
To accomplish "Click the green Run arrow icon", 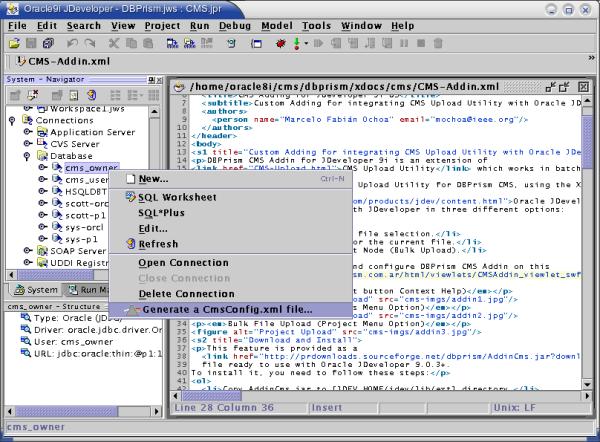I will [297, 43].
